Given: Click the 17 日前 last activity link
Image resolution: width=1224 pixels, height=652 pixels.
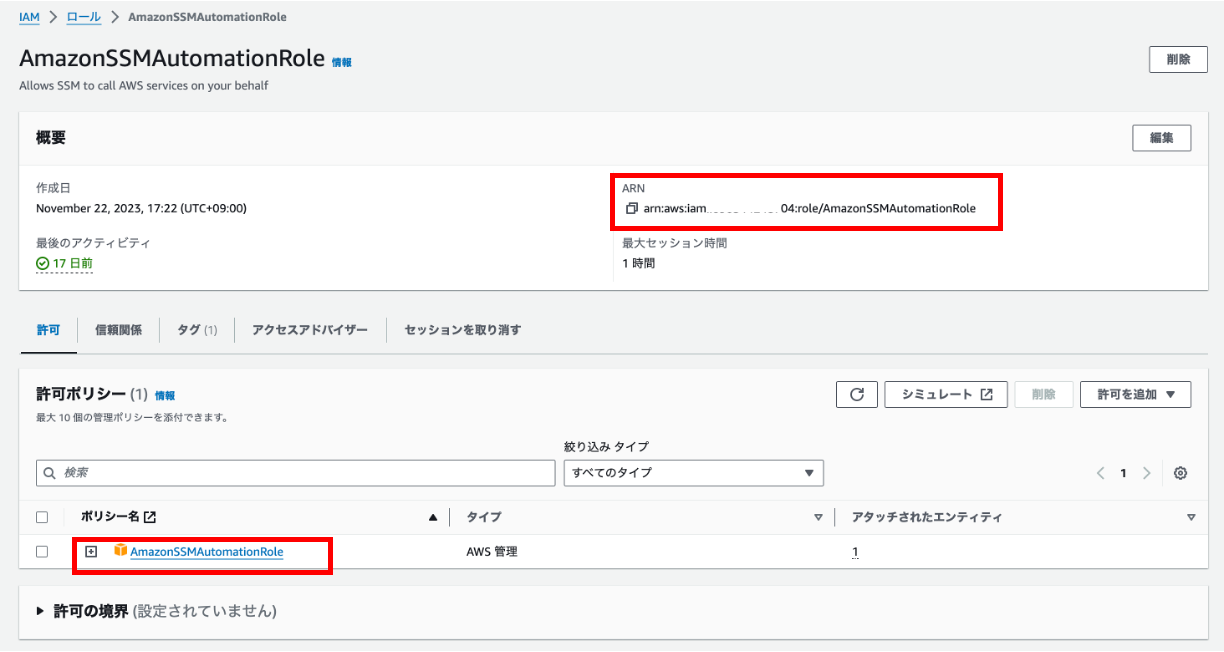Looking at the screenshot, I should click(x=73, y=263).
